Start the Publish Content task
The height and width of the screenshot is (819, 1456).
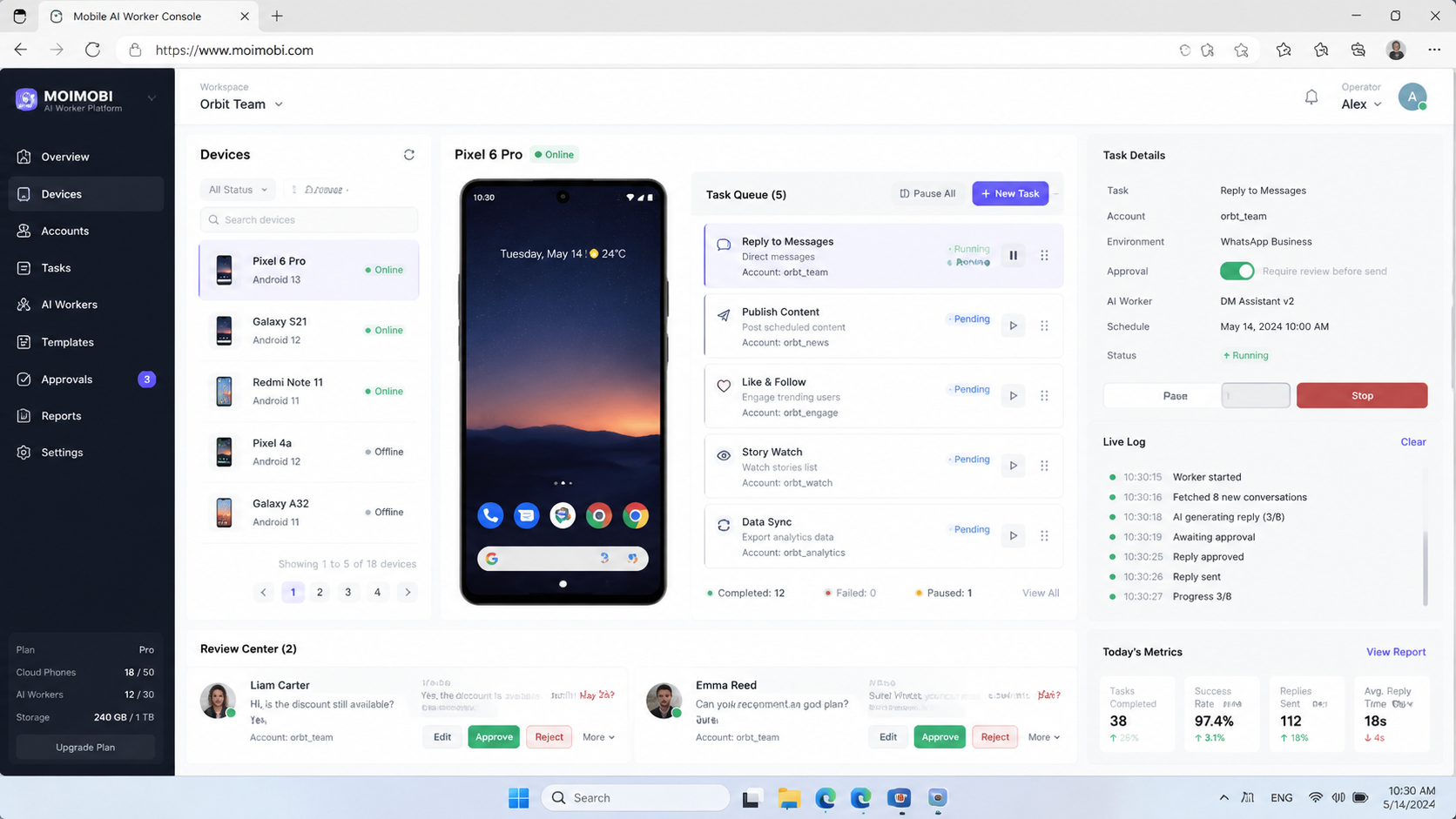coord(1013,326)
